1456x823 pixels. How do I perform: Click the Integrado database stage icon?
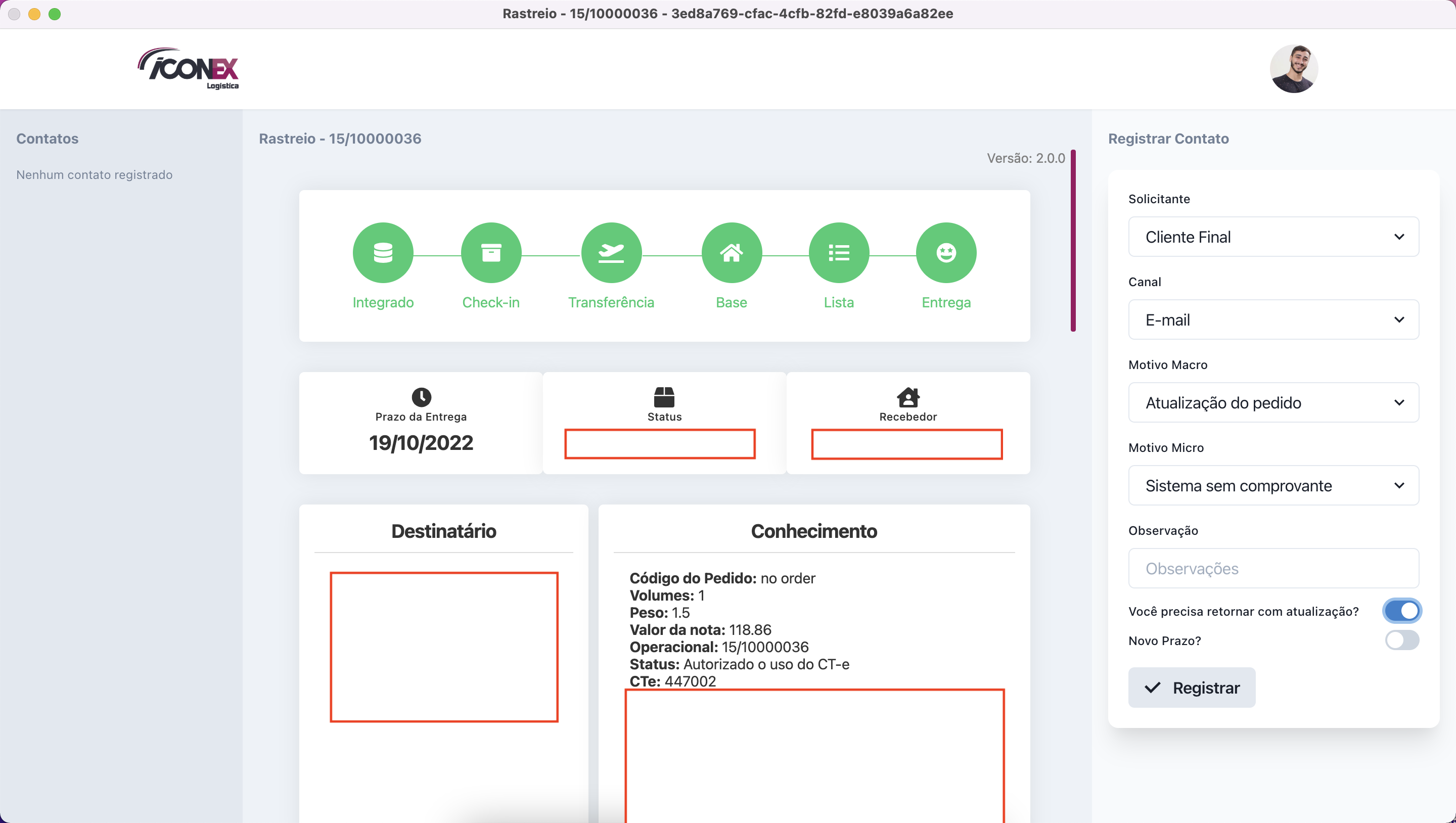[x=383, y=253]
